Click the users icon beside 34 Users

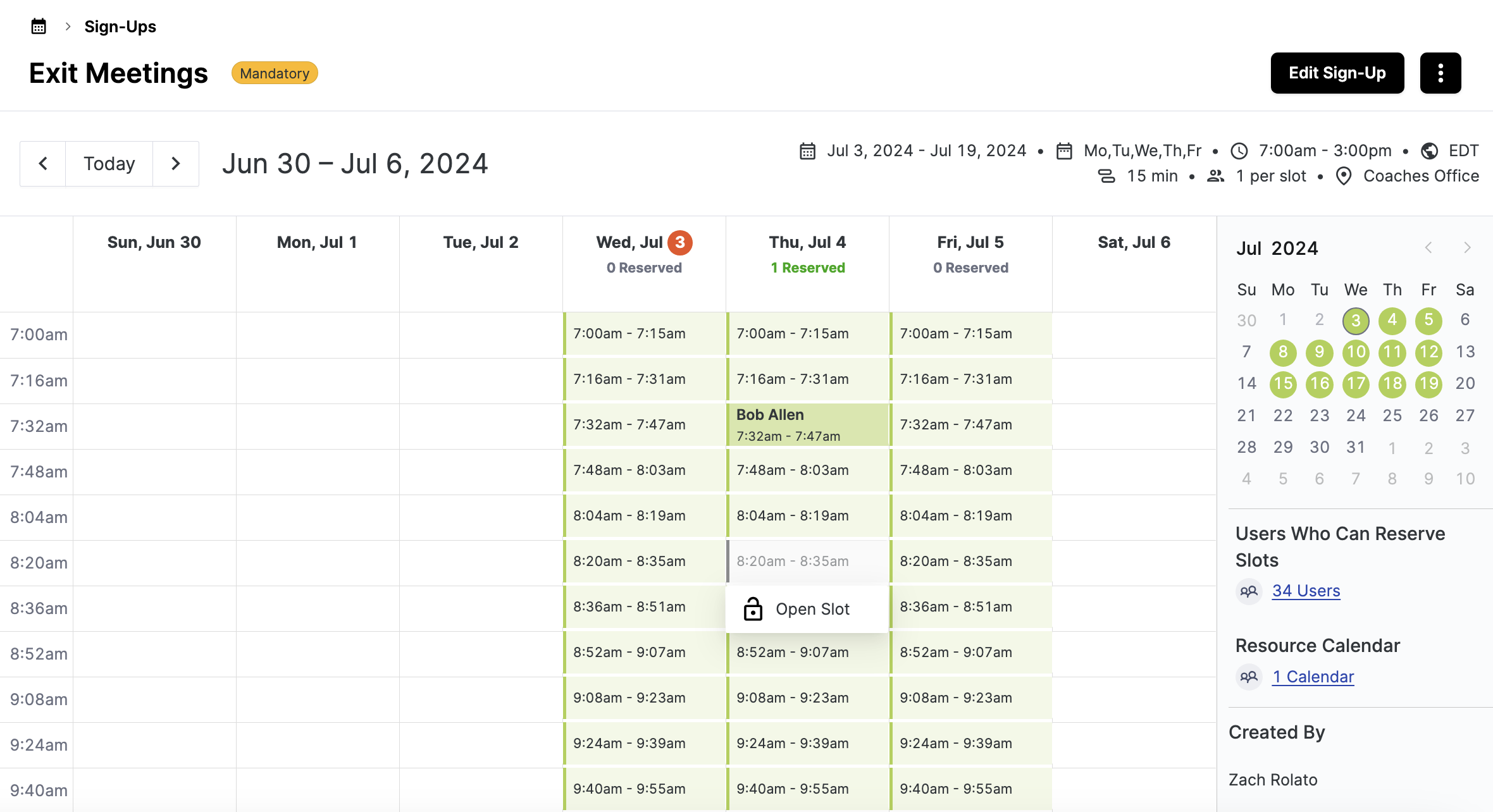pos(1248,592)
